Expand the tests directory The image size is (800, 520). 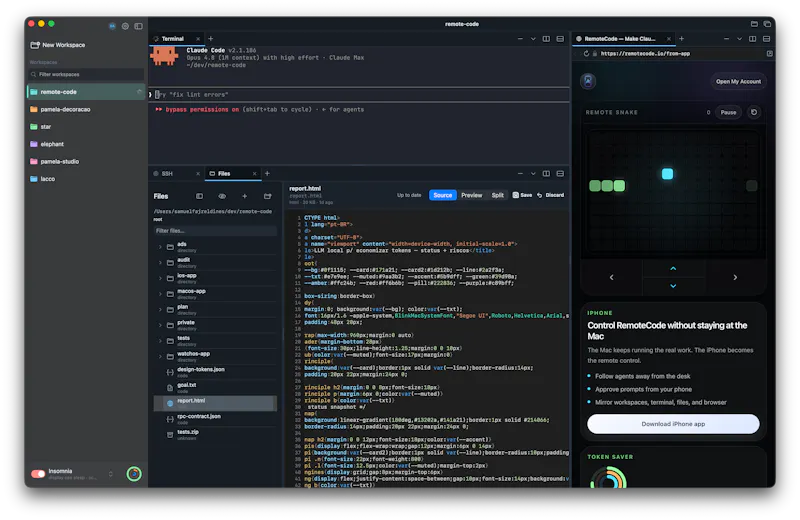[x=160, y=341]
